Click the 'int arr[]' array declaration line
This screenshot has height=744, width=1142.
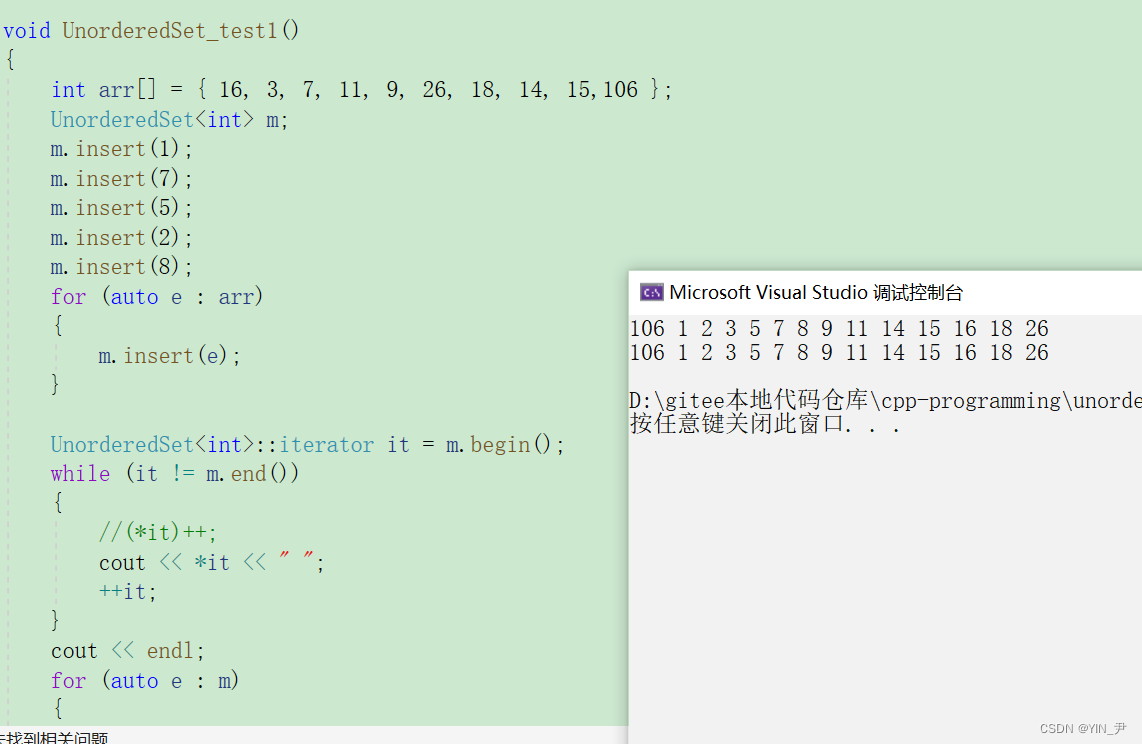click(x=361, y=90)
